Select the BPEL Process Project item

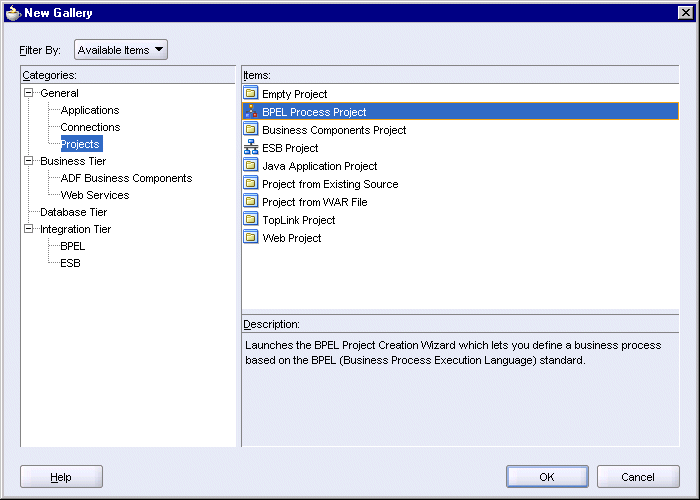(x=460, y=111)
